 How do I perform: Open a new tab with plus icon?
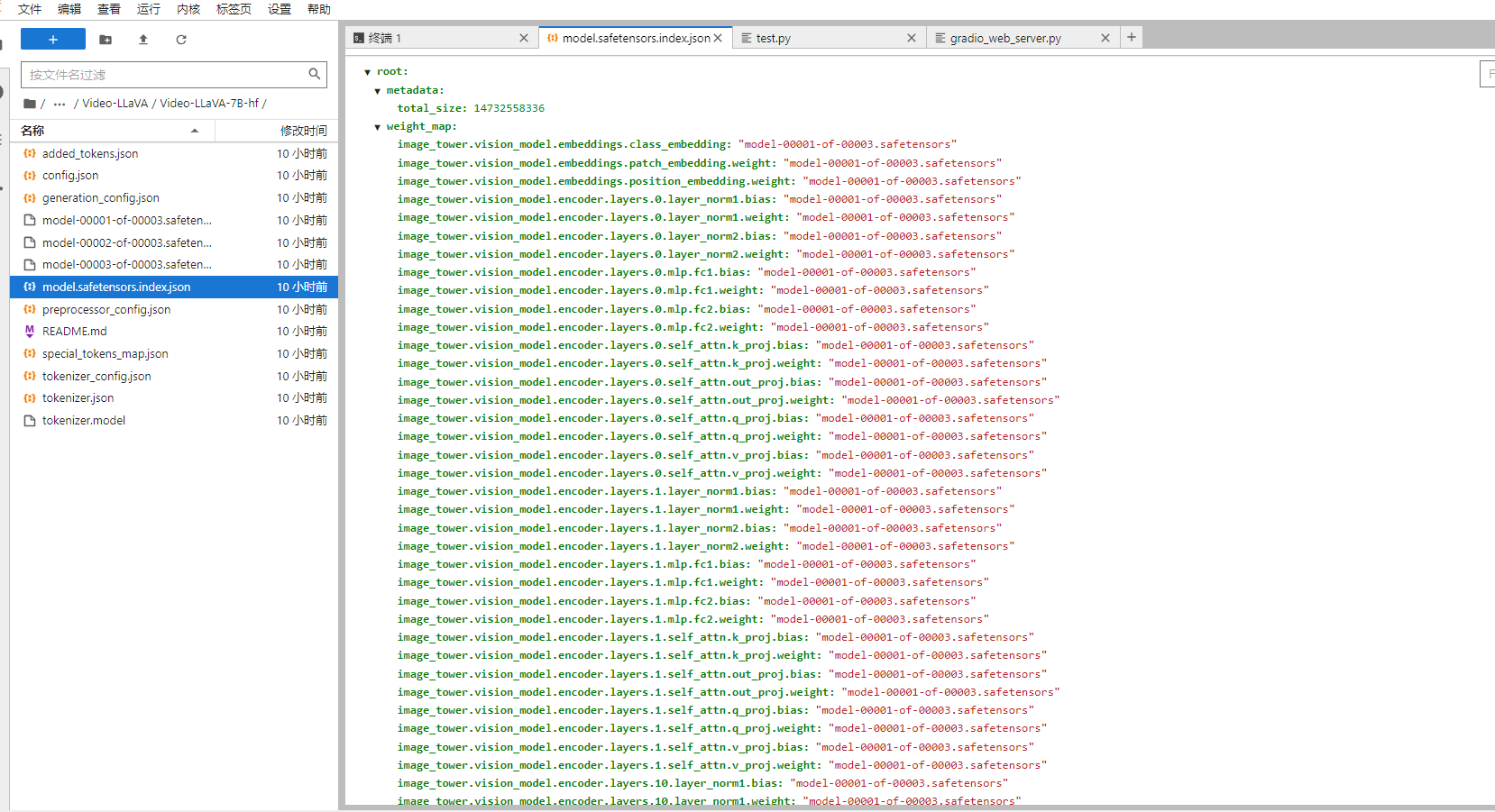[1132, 37]
